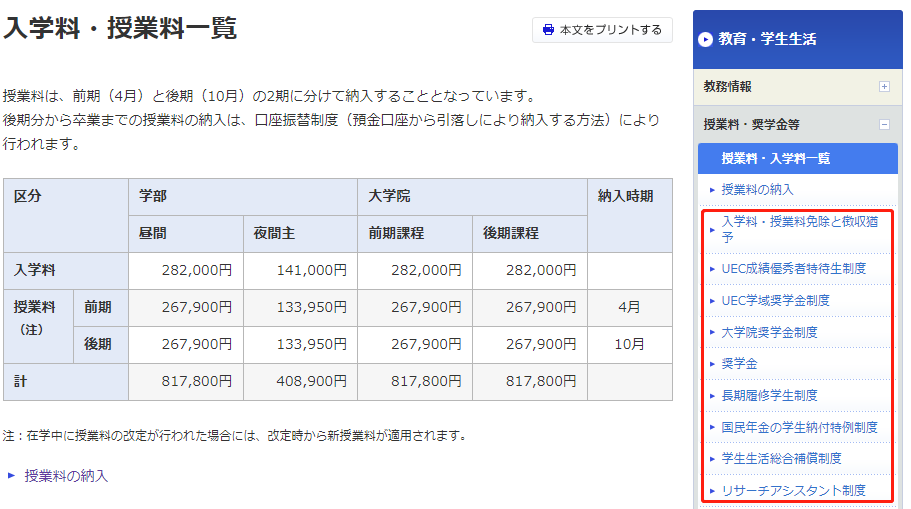
Task: Click the 10月 payment period cell
Action: 629,344
